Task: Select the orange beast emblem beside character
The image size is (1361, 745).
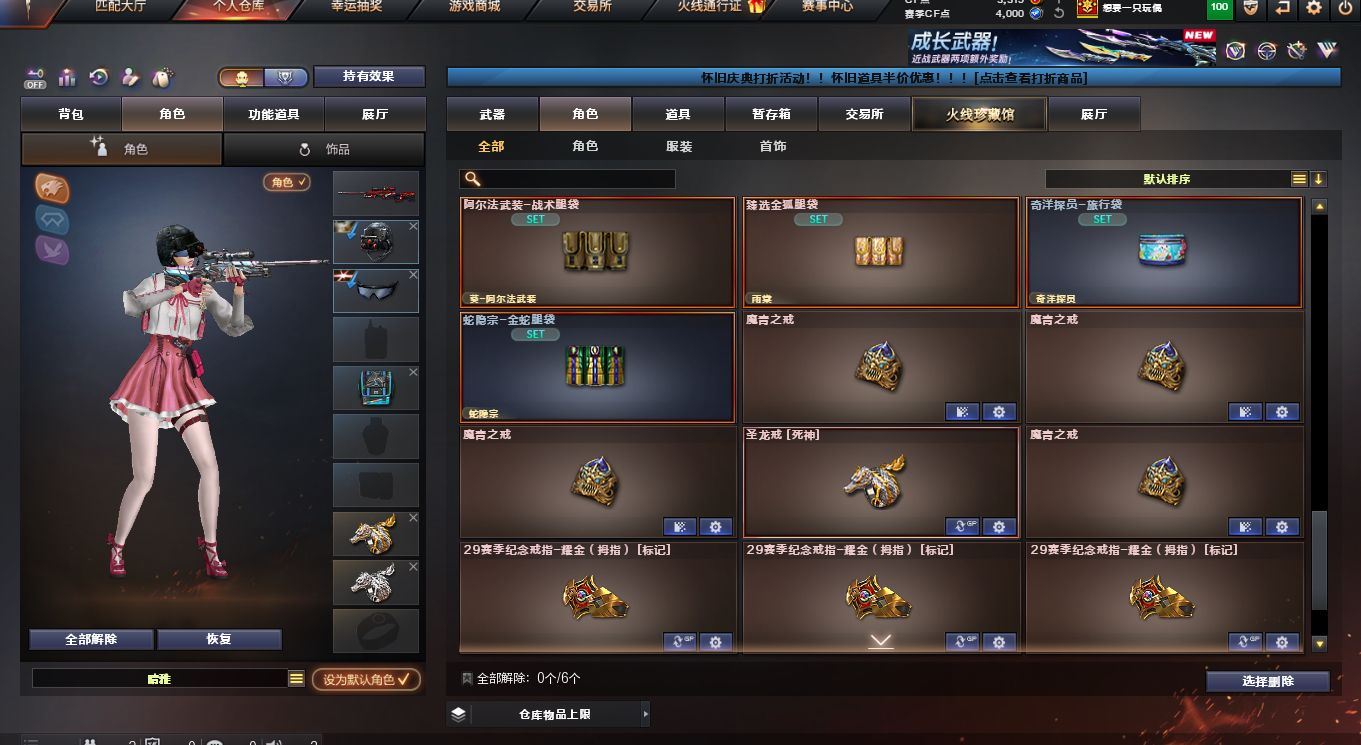Action: click(x=53, y=188)
